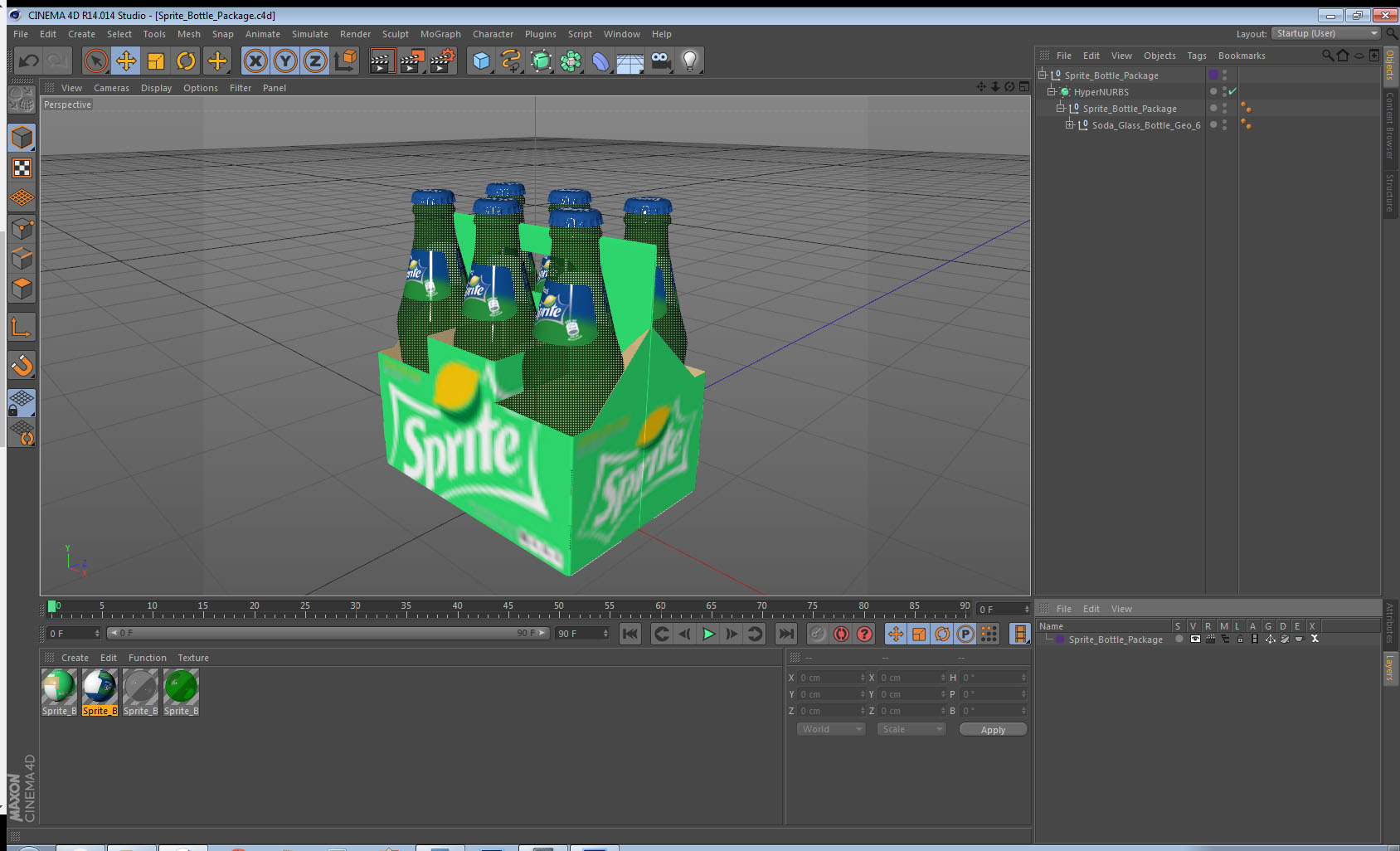The height and width of the screenshot is (851, 1400).
Task: Open the MoGraph menu
Action: point(440,34)
